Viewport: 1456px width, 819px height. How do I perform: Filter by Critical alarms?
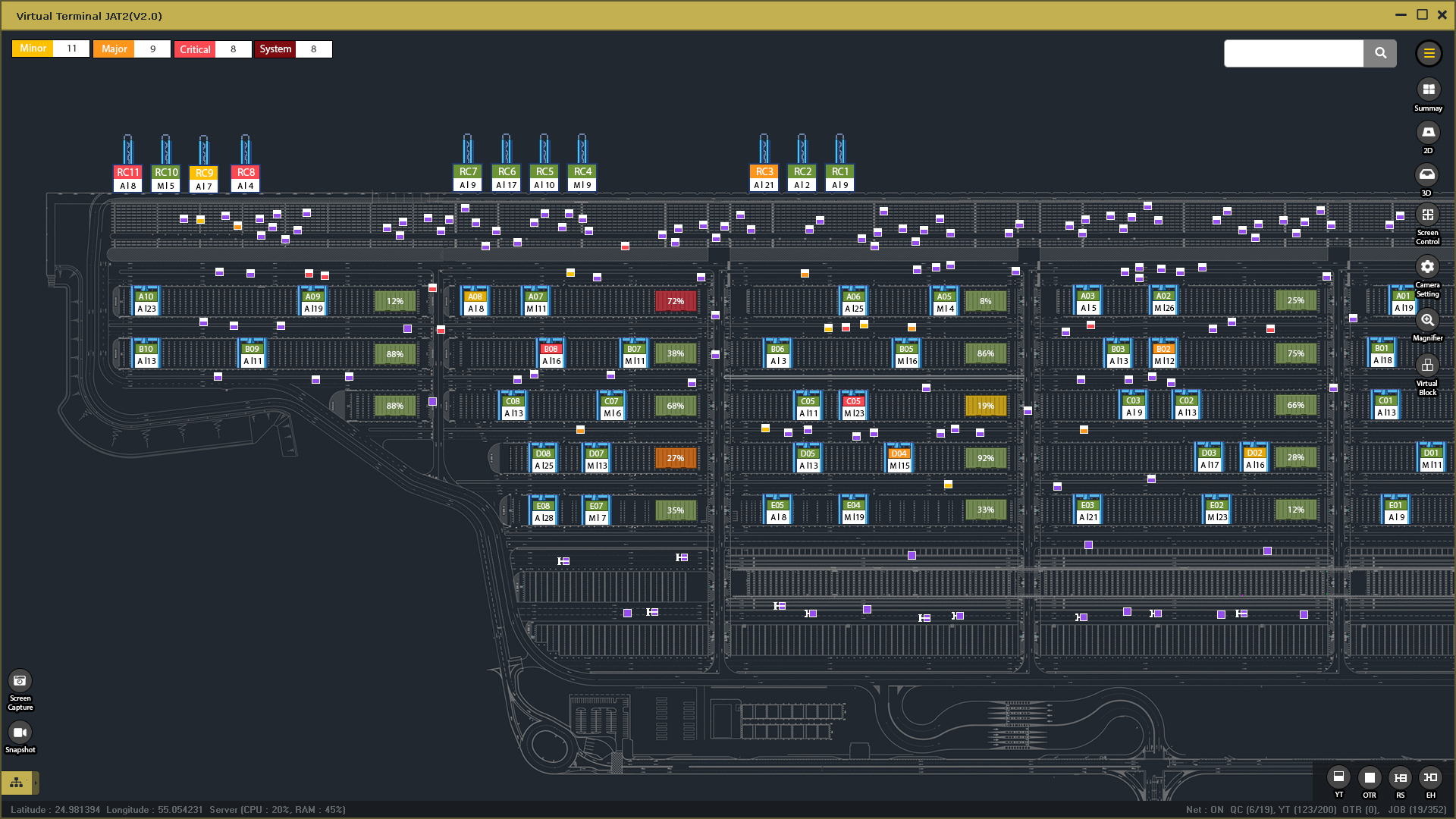[x=195, y=49]
